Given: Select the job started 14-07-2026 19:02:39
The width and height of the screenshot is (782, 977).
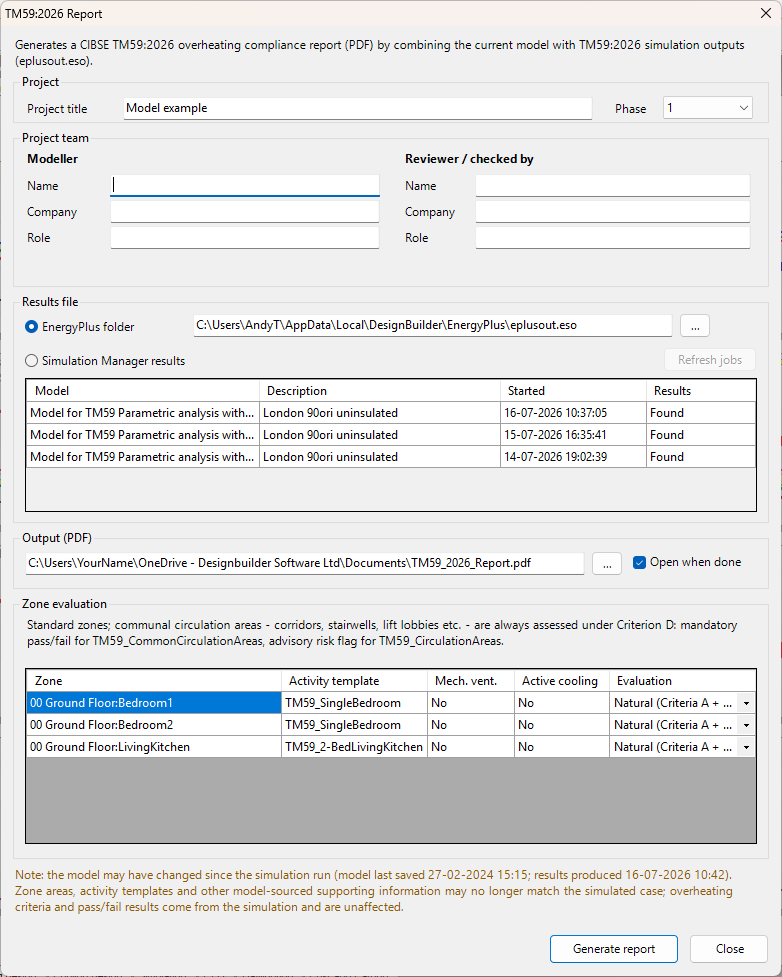Looking at the screenshot, I should coord(391,456).
